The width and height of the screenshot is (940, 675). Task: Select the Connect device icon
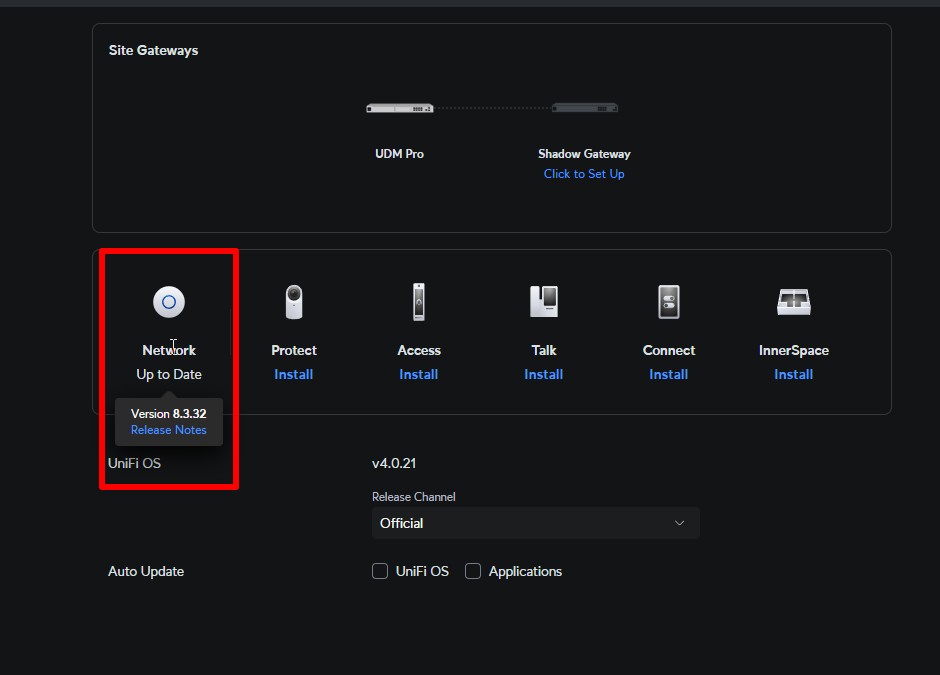pyautogui.click(x=669, y=302)
